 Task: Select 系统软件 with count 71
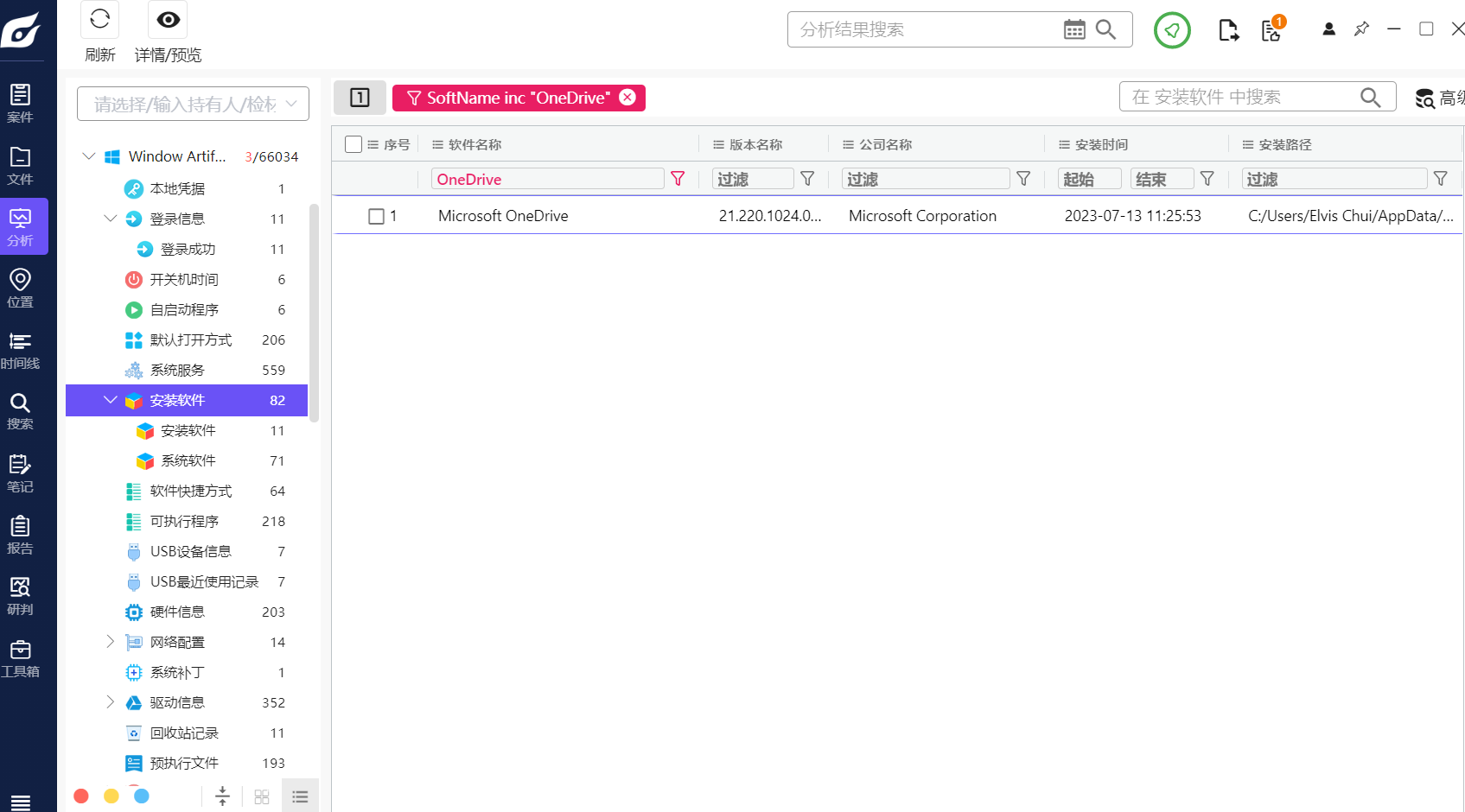coord(187,460)
